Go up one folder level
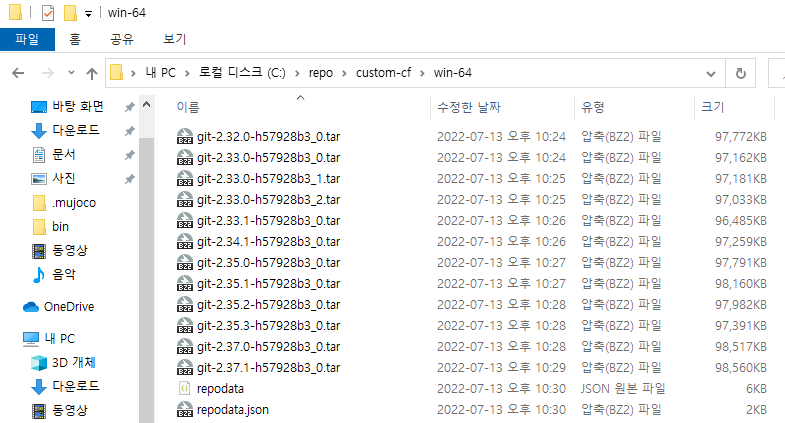 92,74
